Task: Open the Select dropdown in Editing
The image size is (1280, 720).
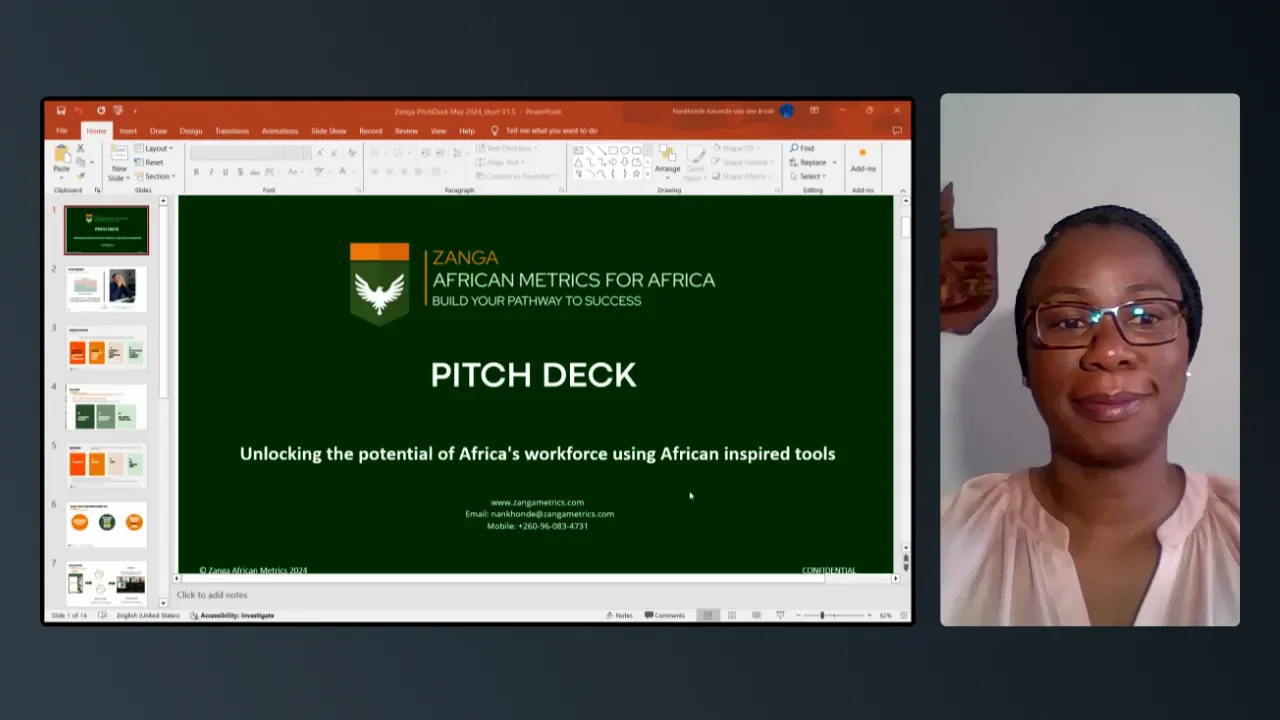Action: [806, 176]
